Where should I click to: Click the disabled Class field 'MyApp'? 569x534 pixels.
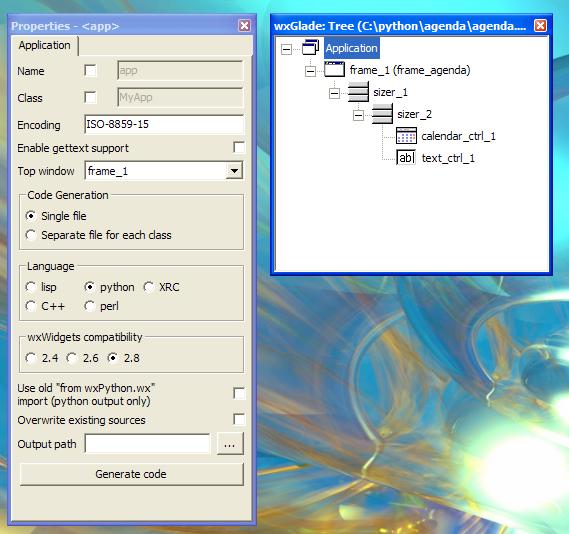180,97
